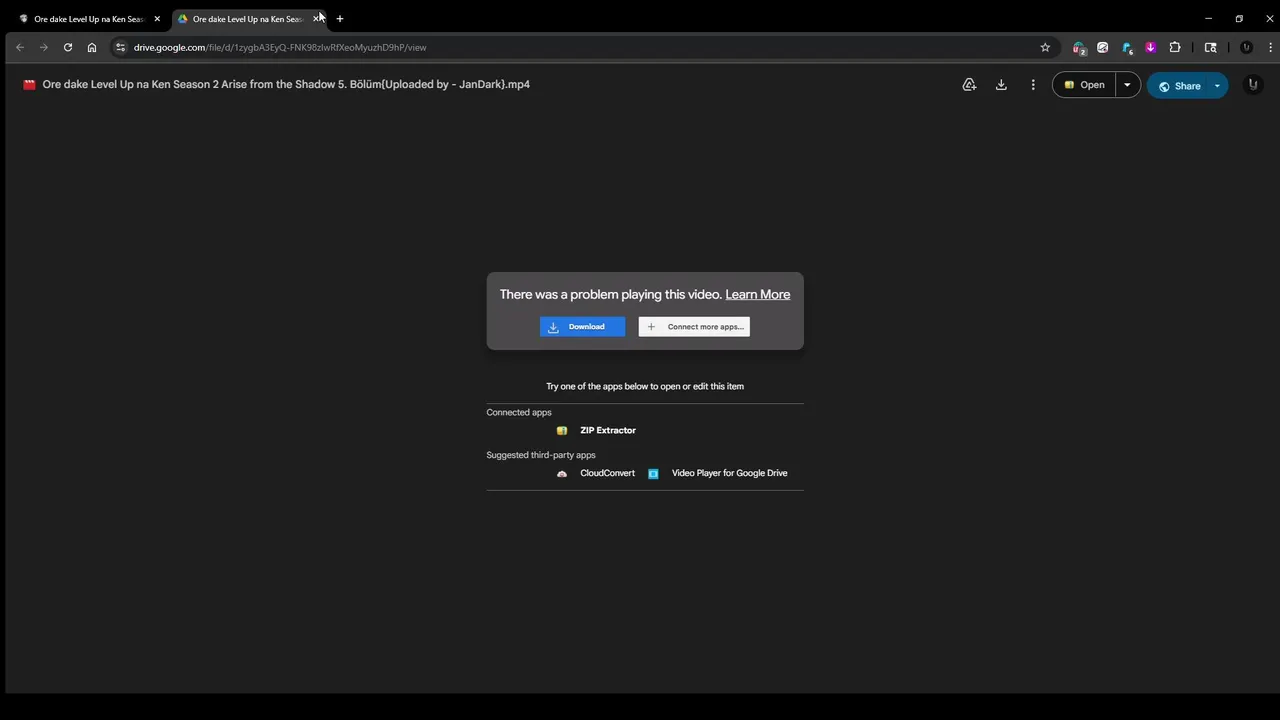Click the tab search icon in toolbar

pos(1210,47)
